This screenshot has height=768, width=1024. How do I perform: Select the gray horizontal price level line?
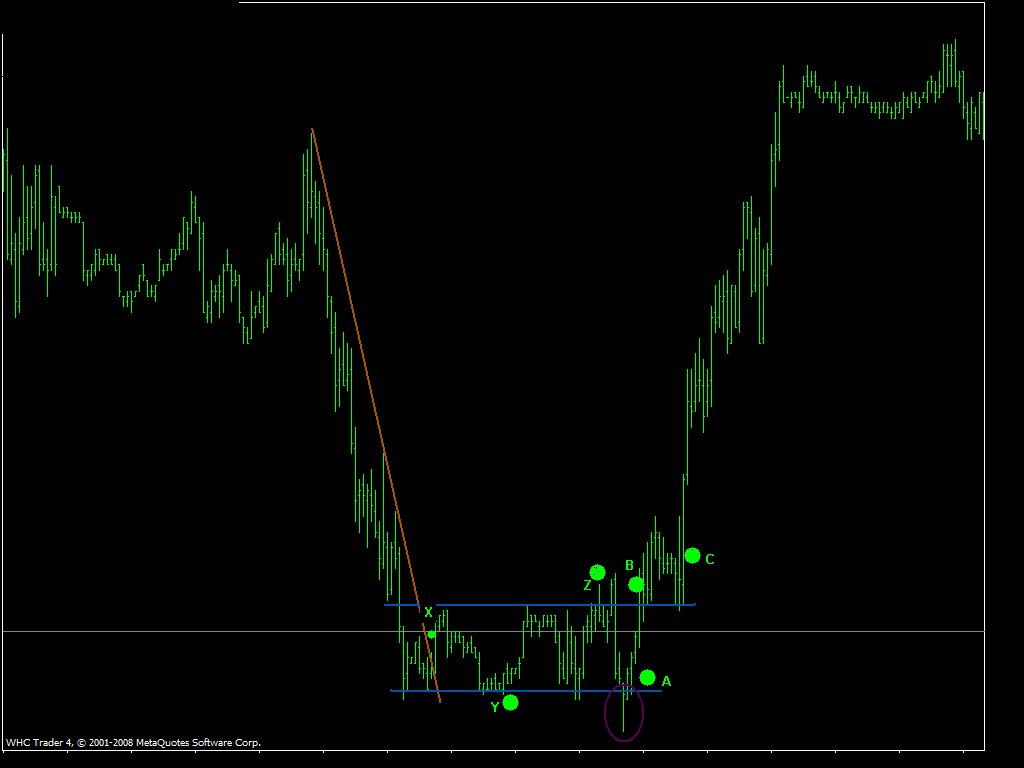pos(494,632)
